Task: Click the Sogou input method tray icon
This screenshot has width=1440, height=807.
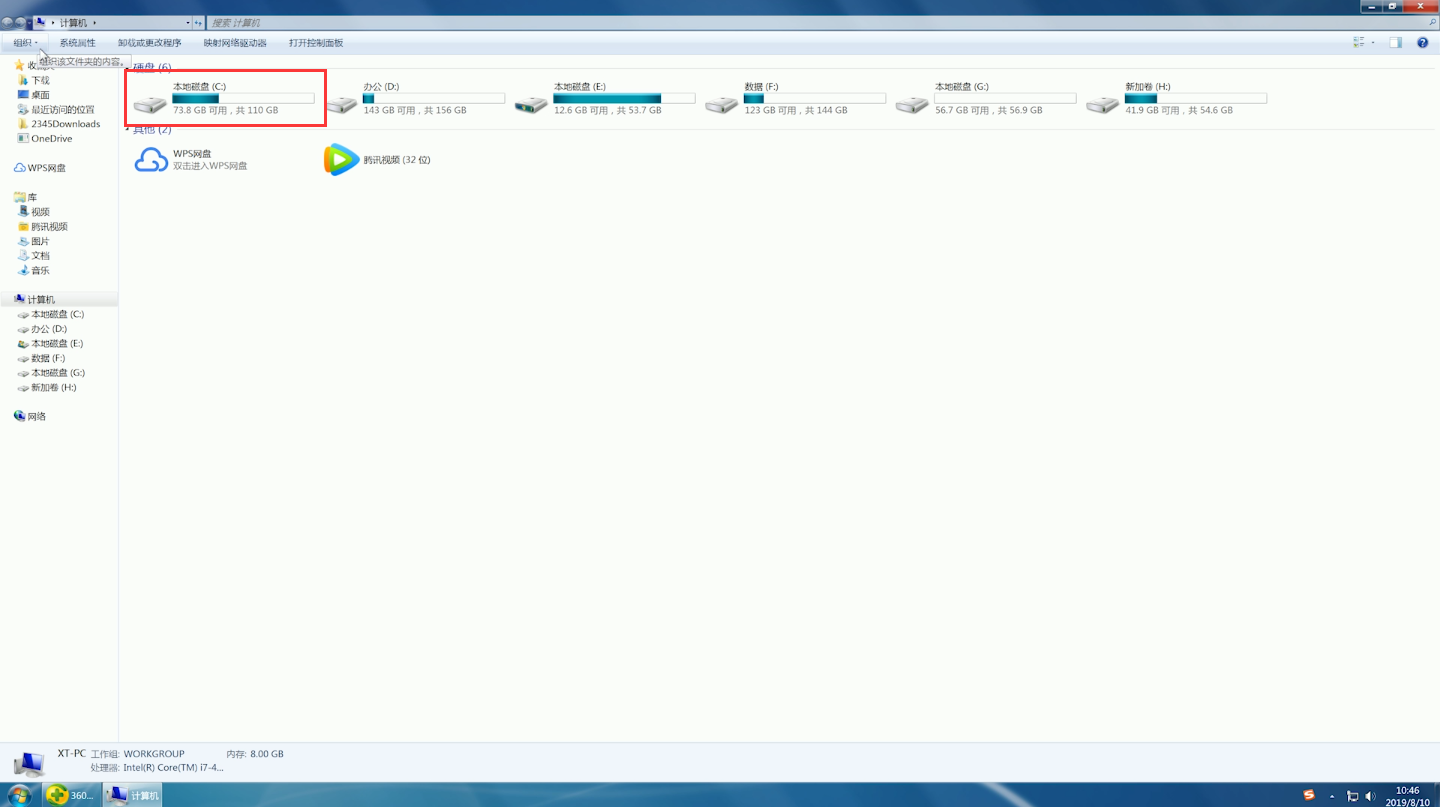Action: click(x=1309, y=795)
